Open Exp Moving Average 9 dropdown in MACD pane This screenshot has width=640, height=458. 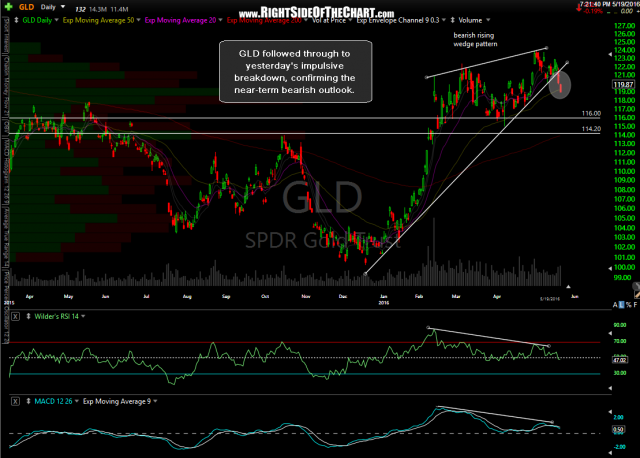click(155, 401)
